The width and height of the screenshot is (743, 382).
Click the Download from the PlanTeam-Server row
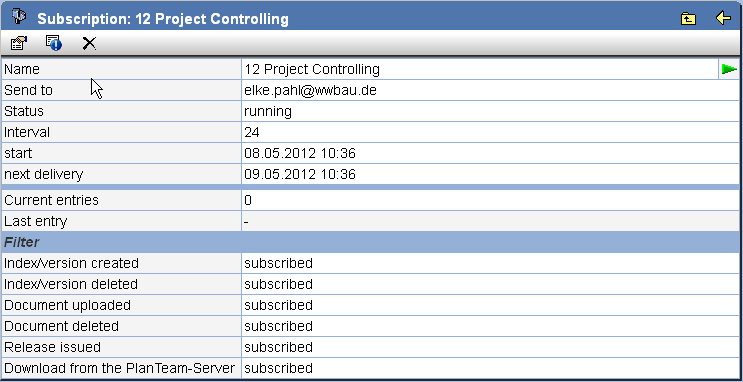point(372,368)
